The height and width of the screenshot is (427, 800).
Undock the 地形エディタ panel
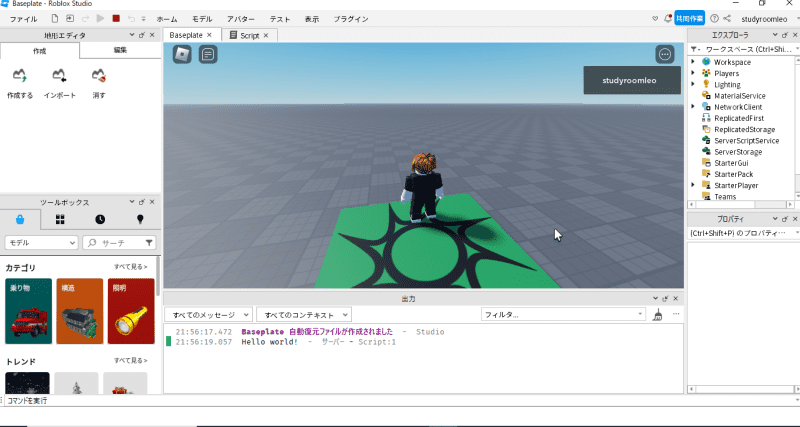(142, 35)
